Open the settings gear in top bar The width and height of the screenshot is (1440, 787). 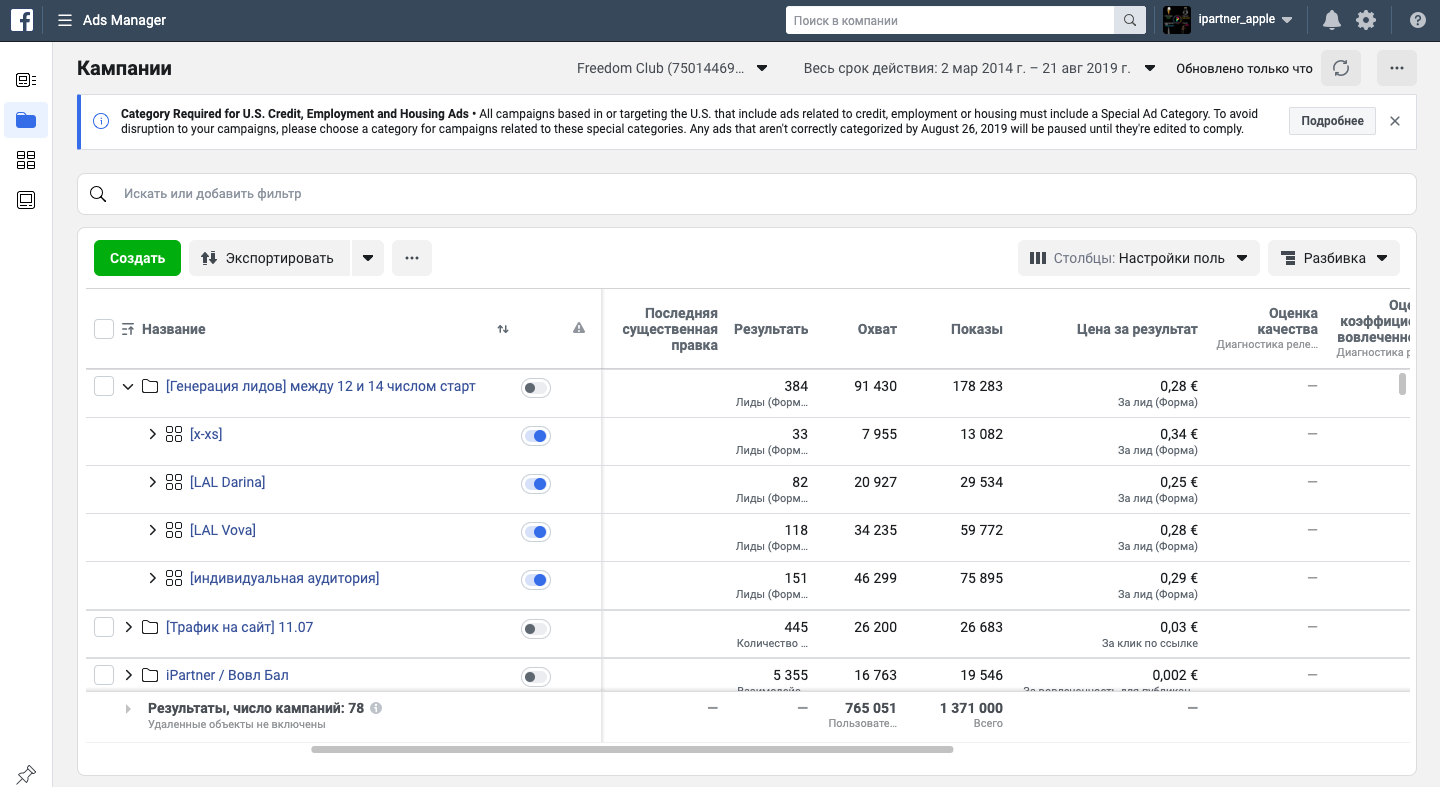[x=1365, y=20]
